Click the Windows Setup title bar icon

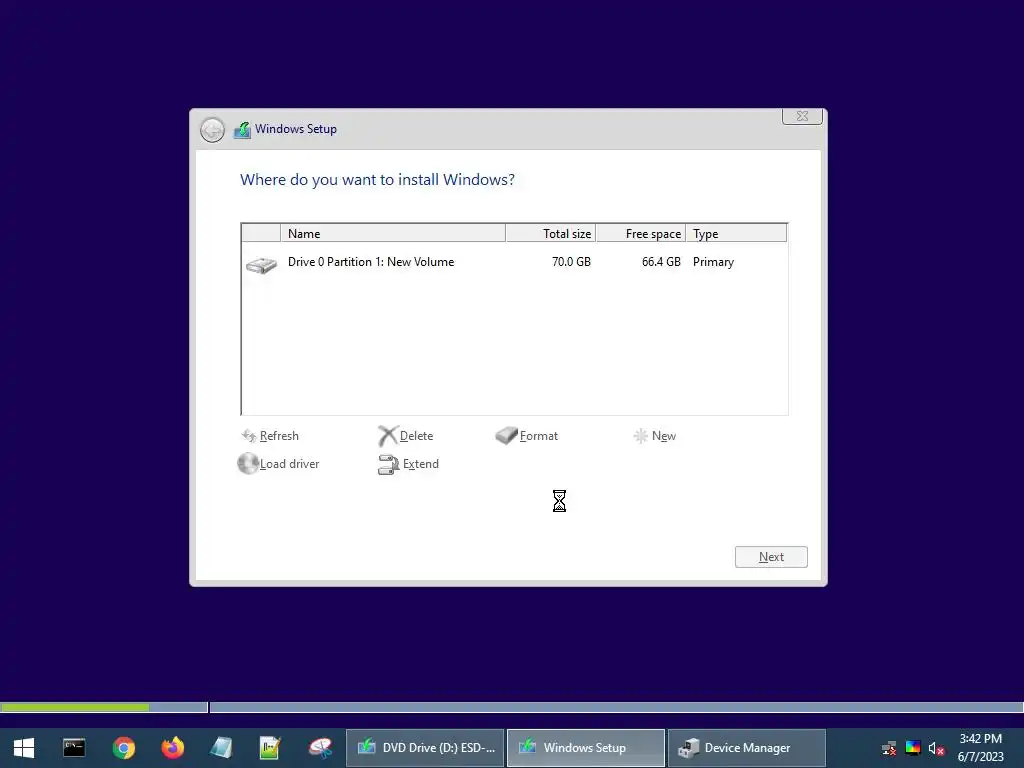tap(242, 129)
